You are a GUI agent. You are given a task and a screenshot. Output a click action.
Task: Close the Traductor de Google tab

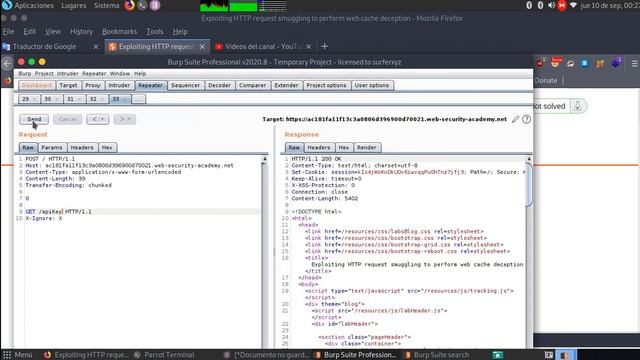click(x=96, y=47)
